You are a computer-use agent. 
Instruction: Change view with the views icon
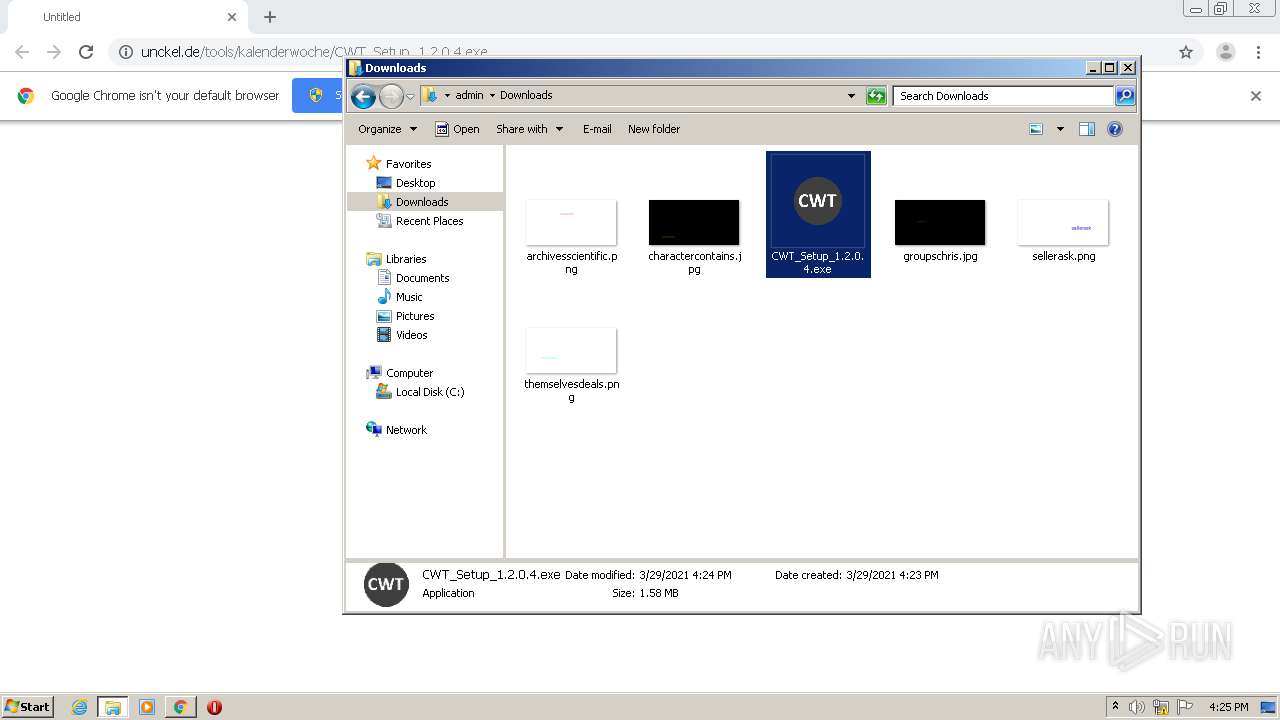point(1036,129)
